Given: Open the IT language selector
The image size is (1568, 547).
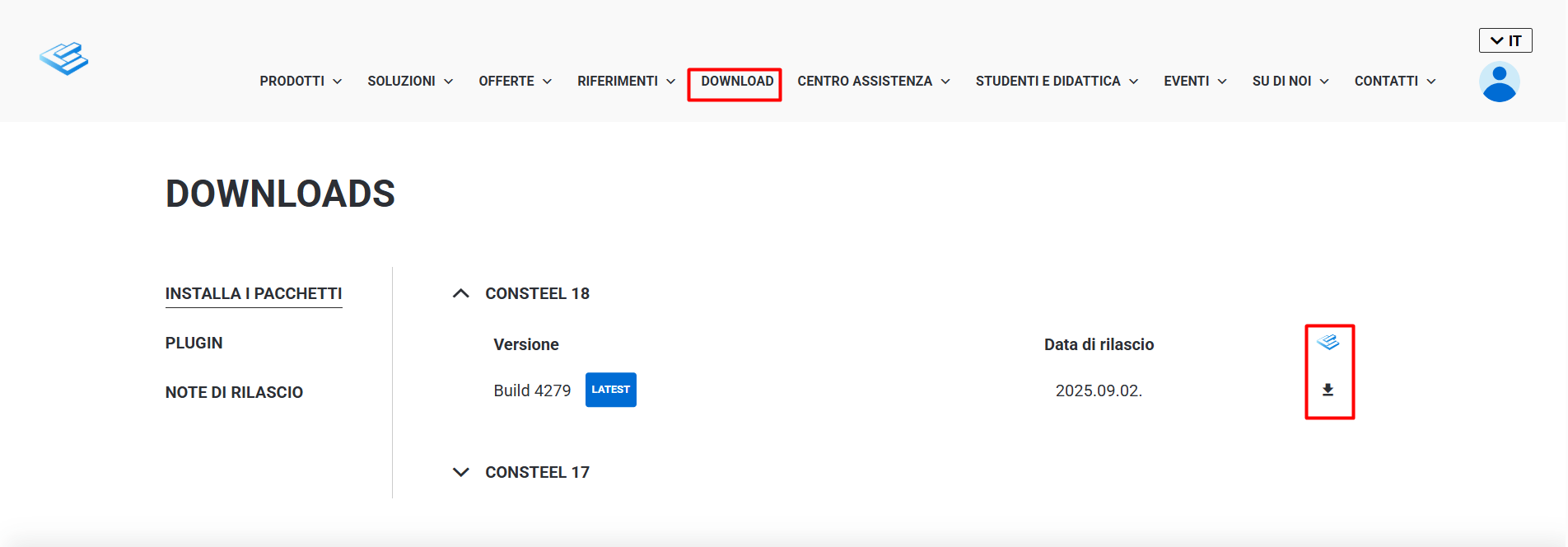Looking at the screenshot, I should pos(1505,40).
